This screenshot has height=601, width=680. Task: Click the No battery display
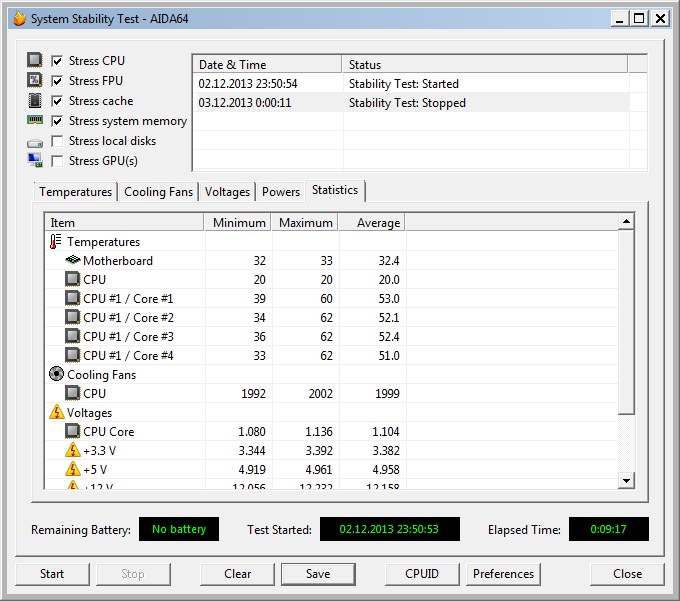click(x=179, y=529)
